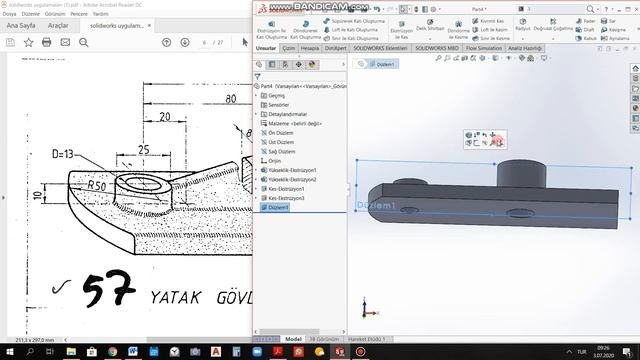Open the Delik Sihirbazı tool
Screen dimensions: 640x360
coord(430,24)
